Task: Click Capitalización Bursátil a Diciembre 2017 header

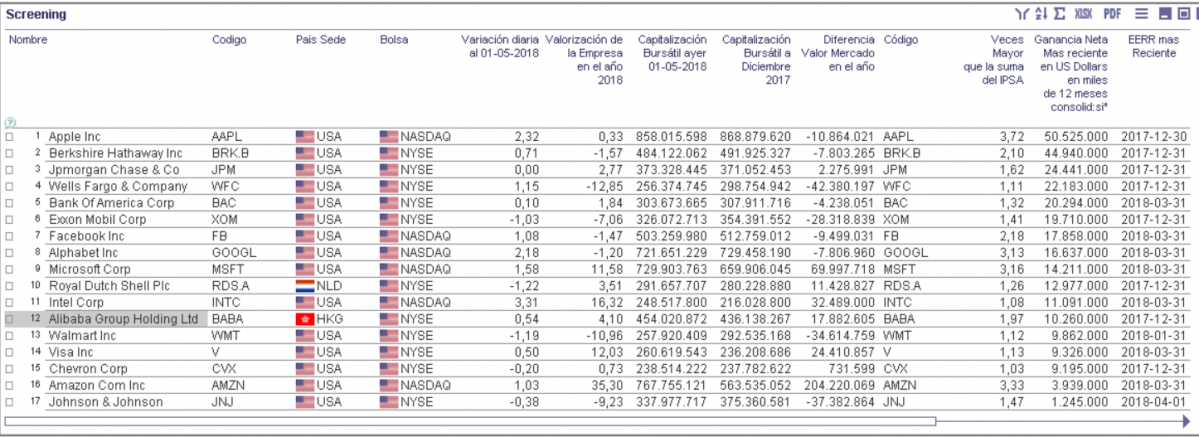Action: tap(756, 60)
